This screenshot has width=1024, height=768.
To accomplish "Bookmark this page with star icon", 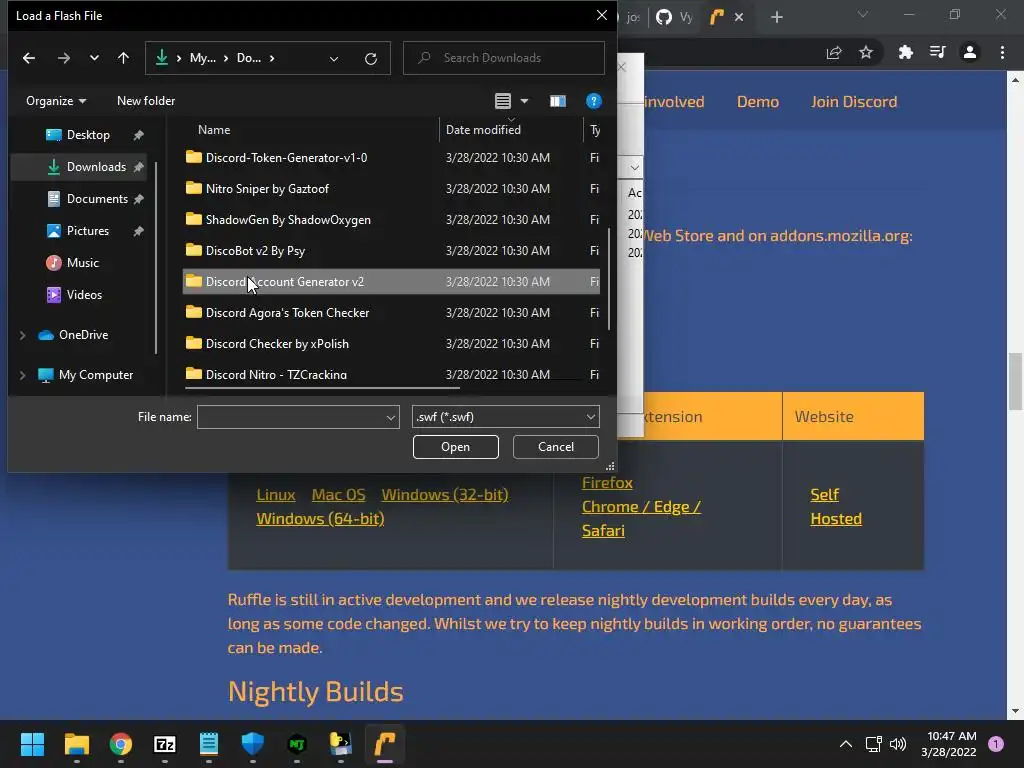I will pyautogui.click(x=866, y=53).
